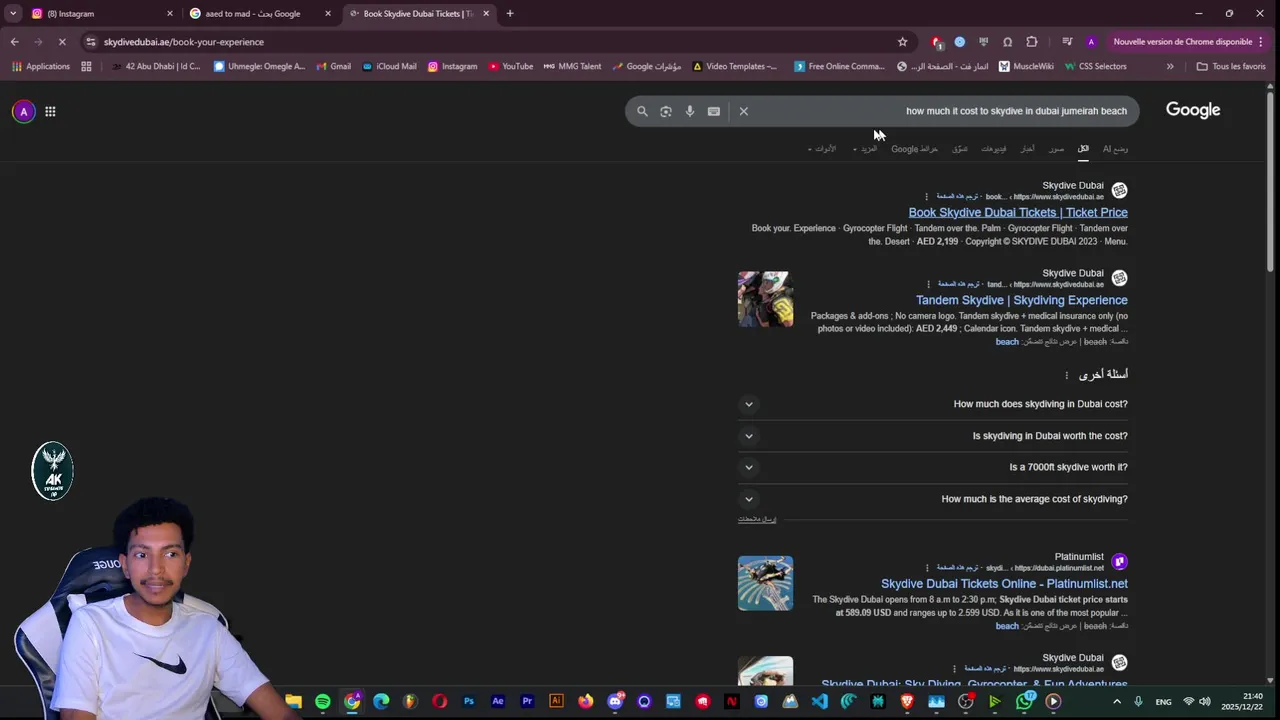Open Tous les favoris folder
This screenshot has width=1280, height=720.
coord(1231,66)
